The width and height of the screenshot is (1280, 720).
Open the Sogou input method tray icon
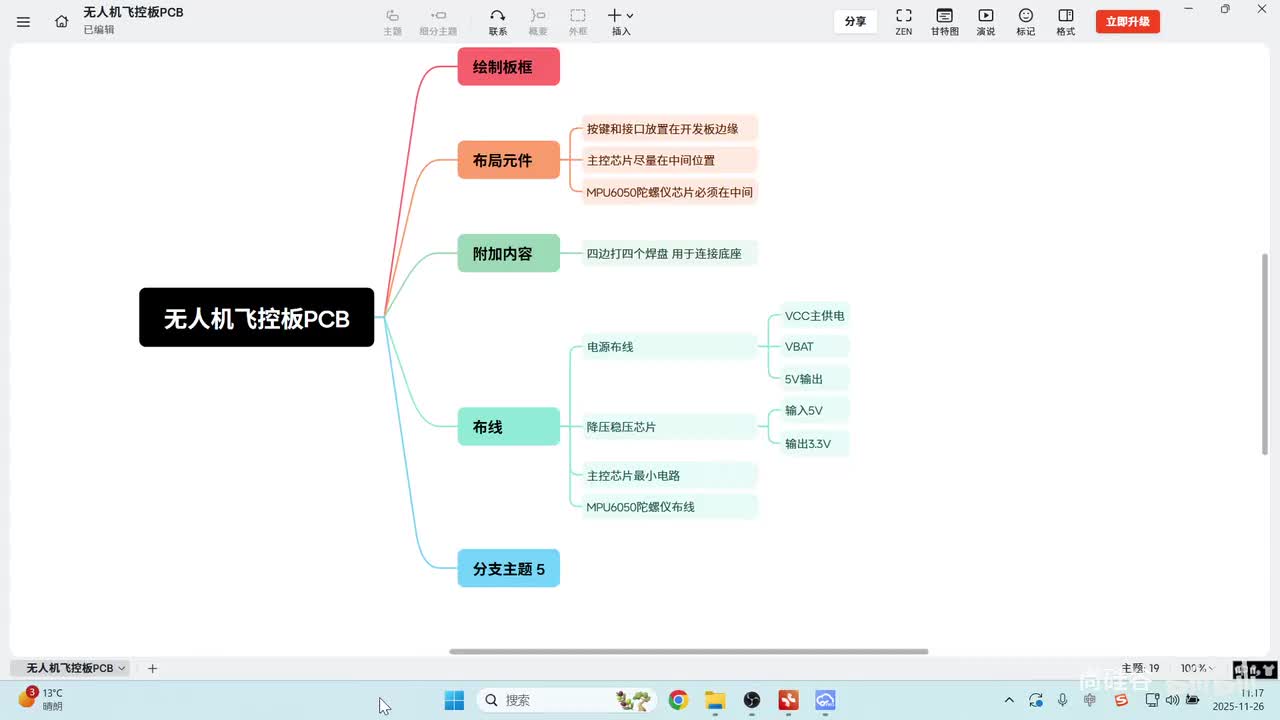(1121, 700)
